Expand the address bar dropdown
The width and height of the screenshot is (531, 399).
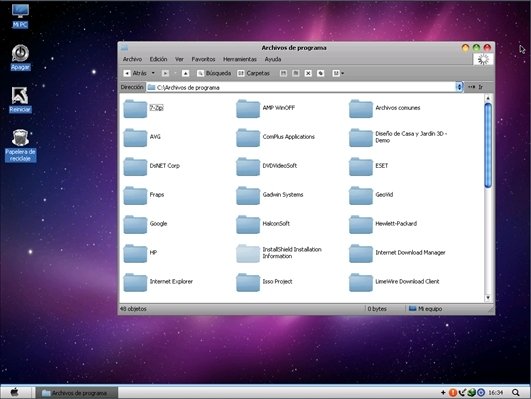[x=459, y=87]
